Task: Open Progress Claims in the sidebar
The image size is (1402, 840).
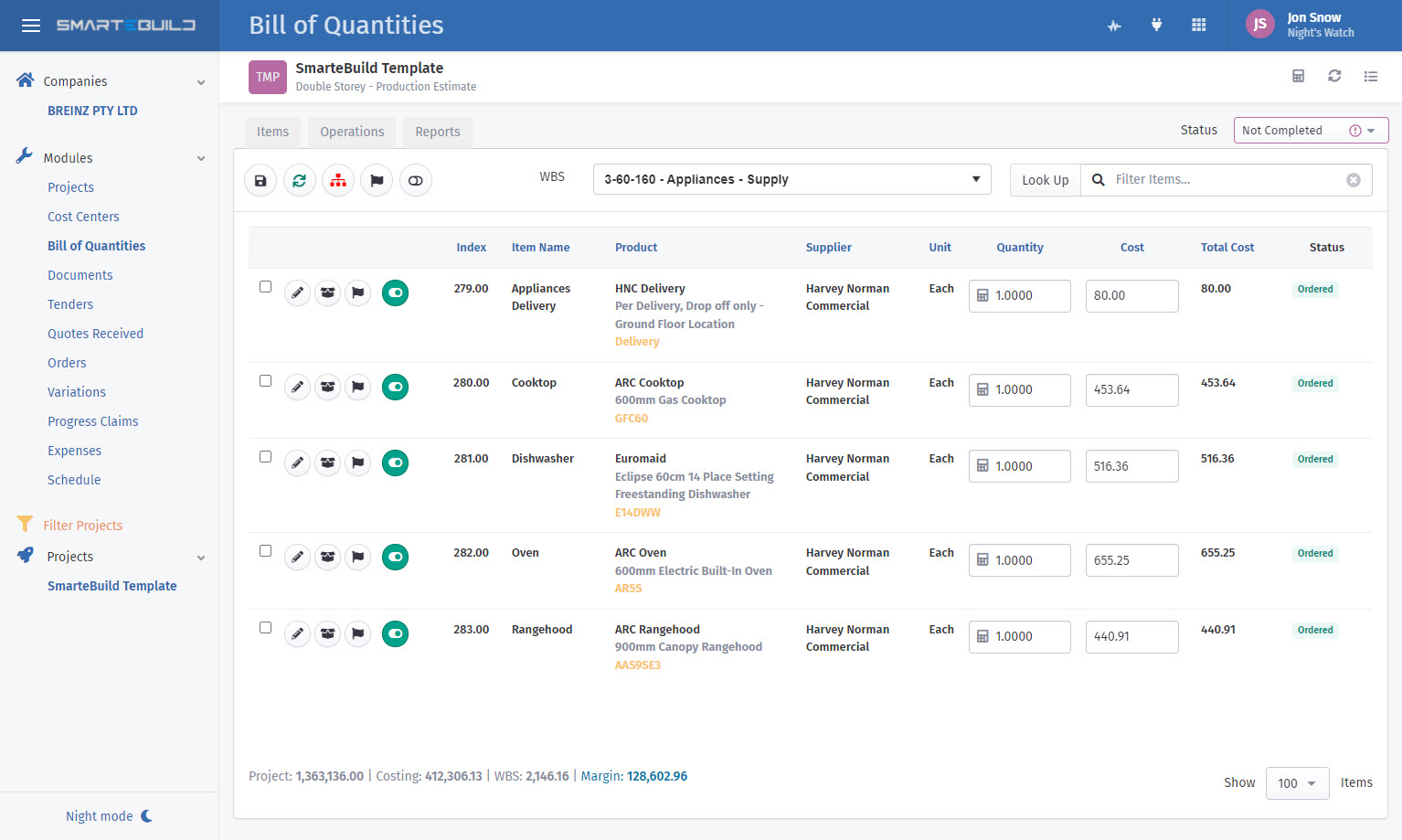Action: coord(93,421)
